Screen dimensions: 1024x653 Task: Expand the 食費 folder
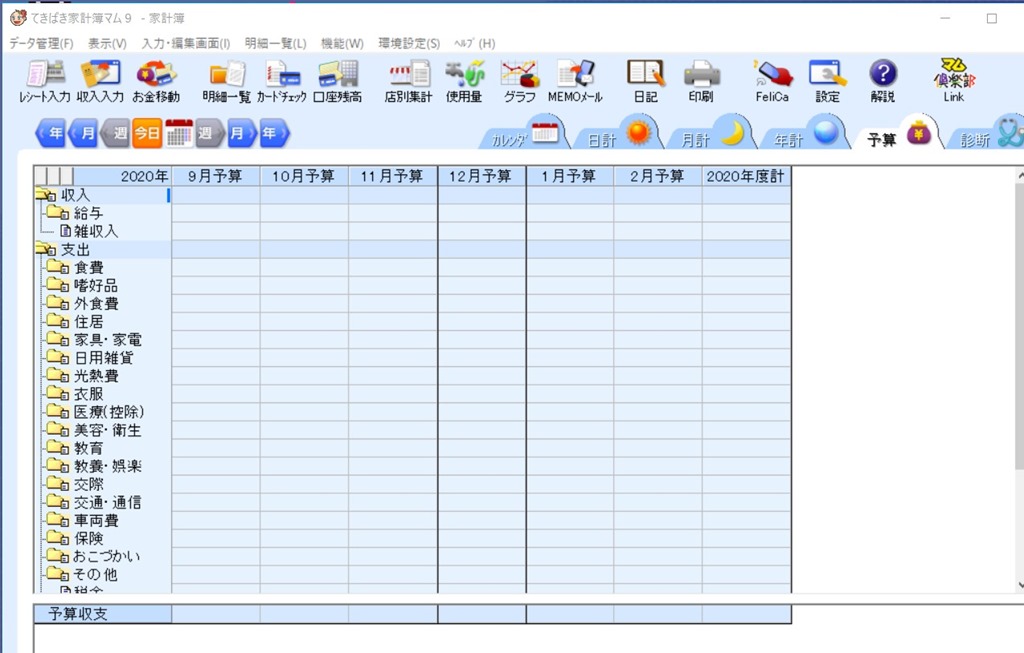click(56, 268)
